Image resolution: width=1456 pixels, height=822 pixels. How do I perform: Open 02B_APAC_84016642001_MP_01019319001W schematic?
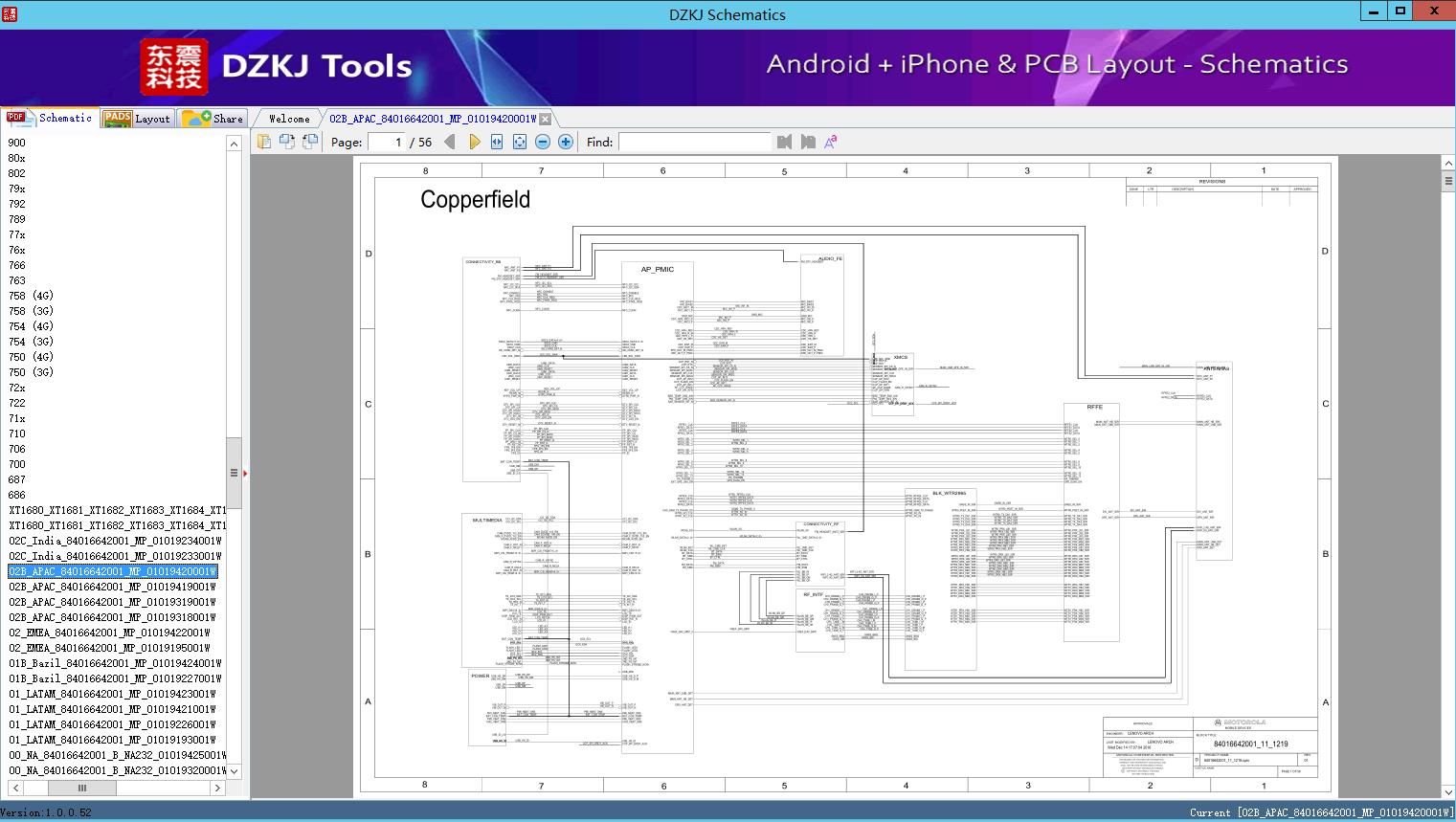(113, 602)
